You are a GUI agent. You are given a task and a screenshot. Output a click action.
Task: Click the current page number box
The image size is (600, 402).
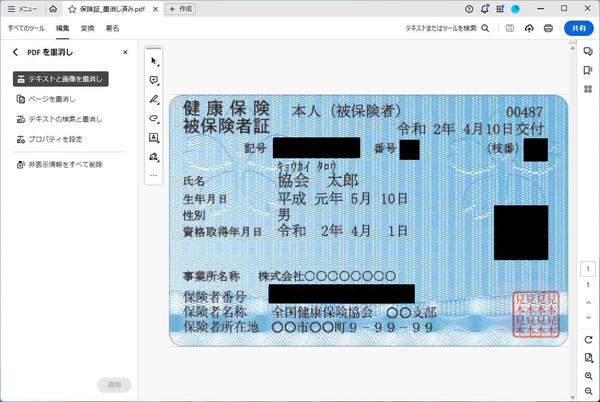coord(588,269)
